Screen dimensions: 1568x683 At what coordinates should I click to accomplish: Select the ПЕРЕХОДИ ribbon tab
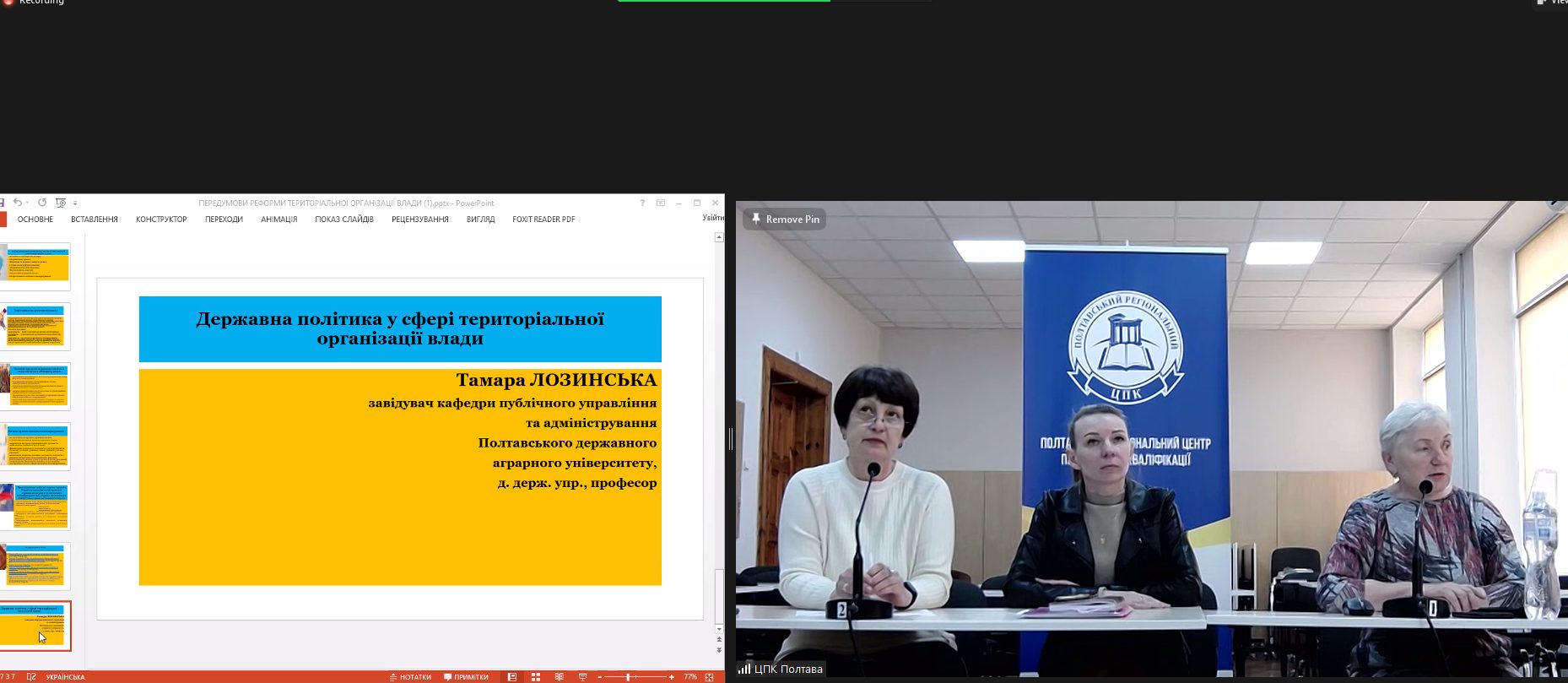tap(224, 220)
